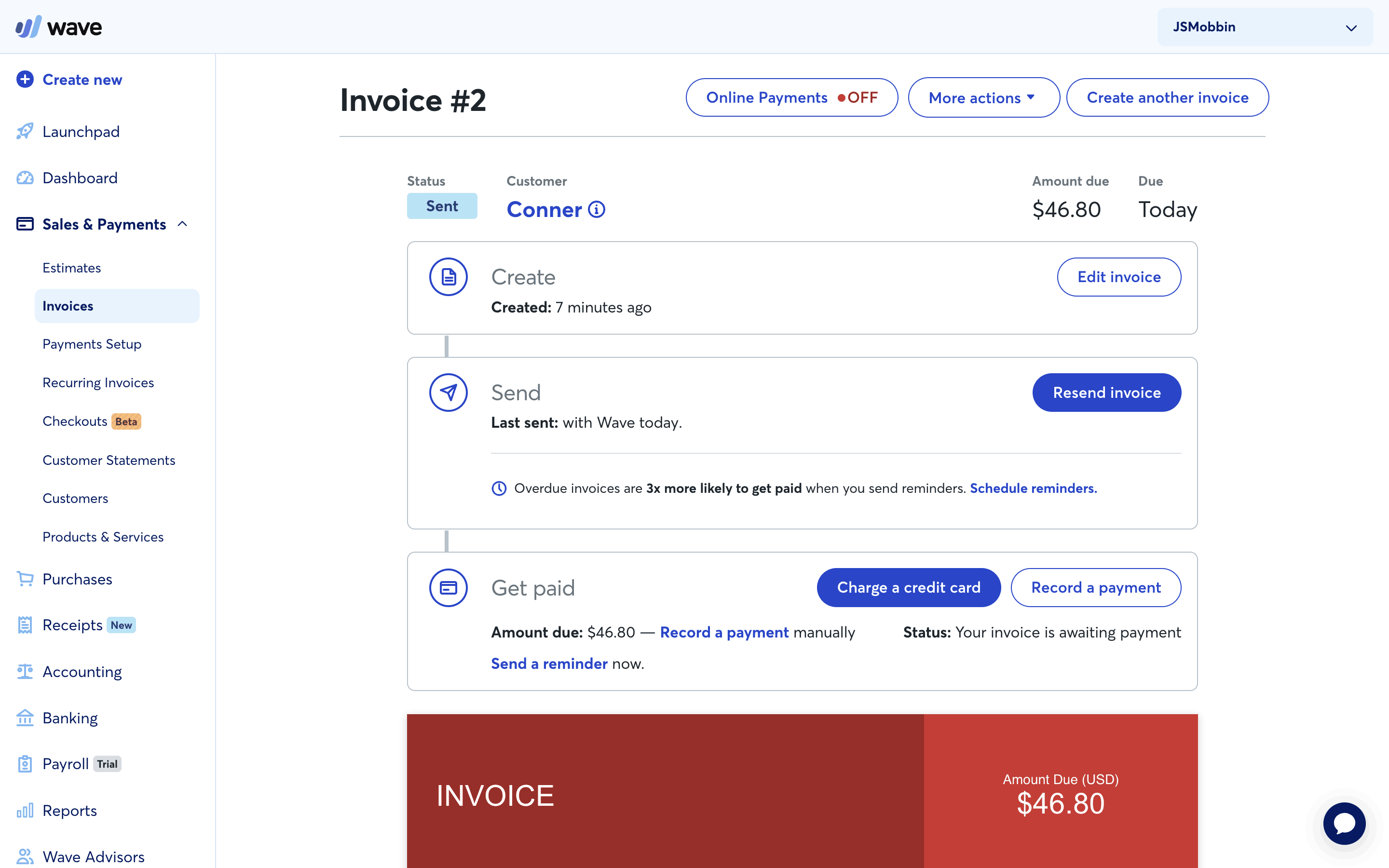Click Charge a credit card button

point(908,587)
